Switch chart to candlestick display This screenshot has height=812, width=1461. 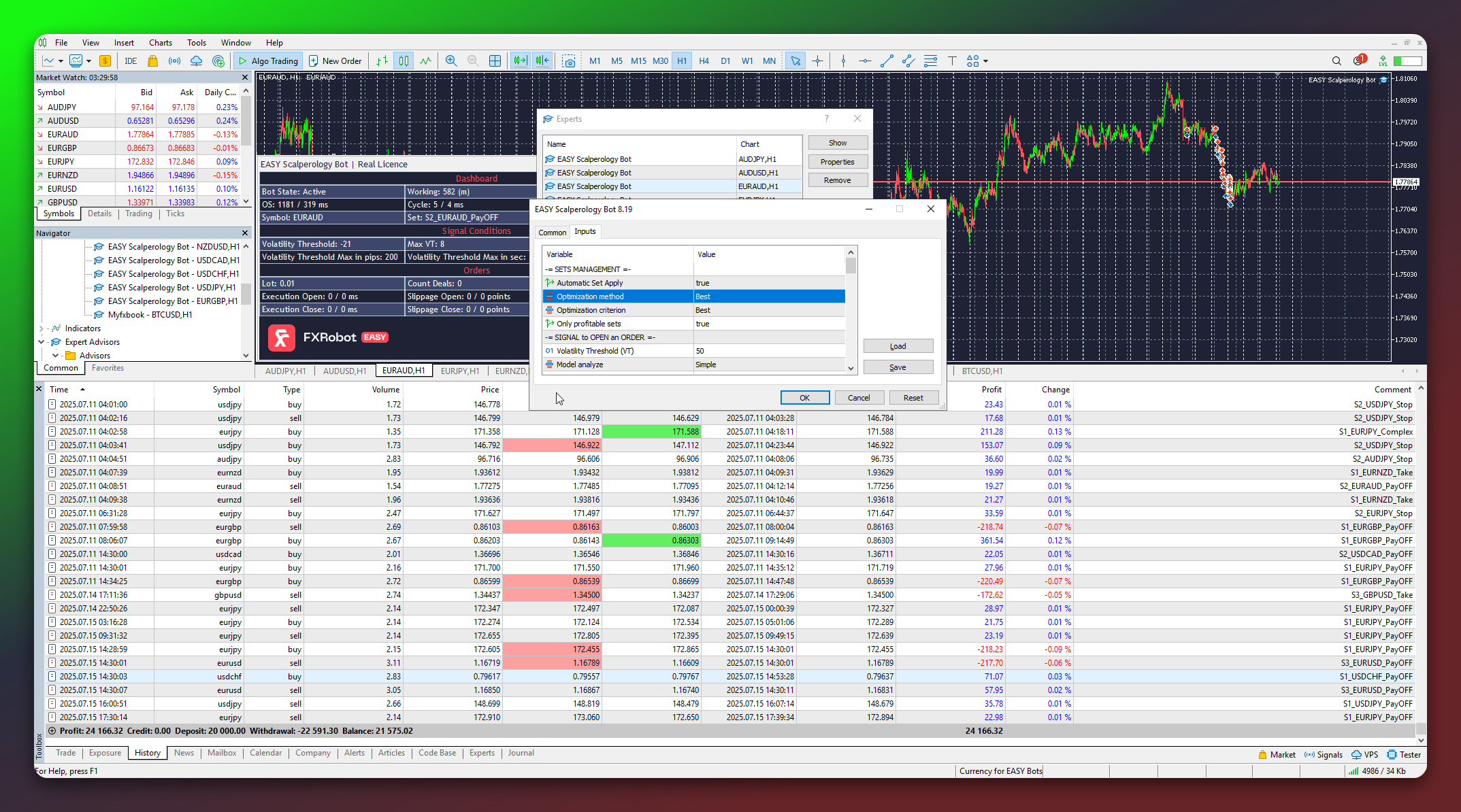coord(404,61)
